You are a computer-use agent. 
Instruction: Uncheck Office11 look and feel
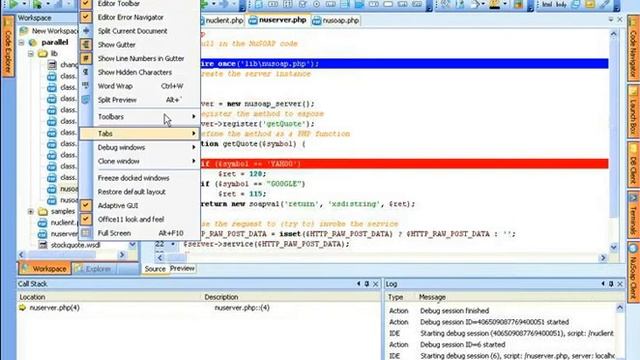tap(86, 219)
